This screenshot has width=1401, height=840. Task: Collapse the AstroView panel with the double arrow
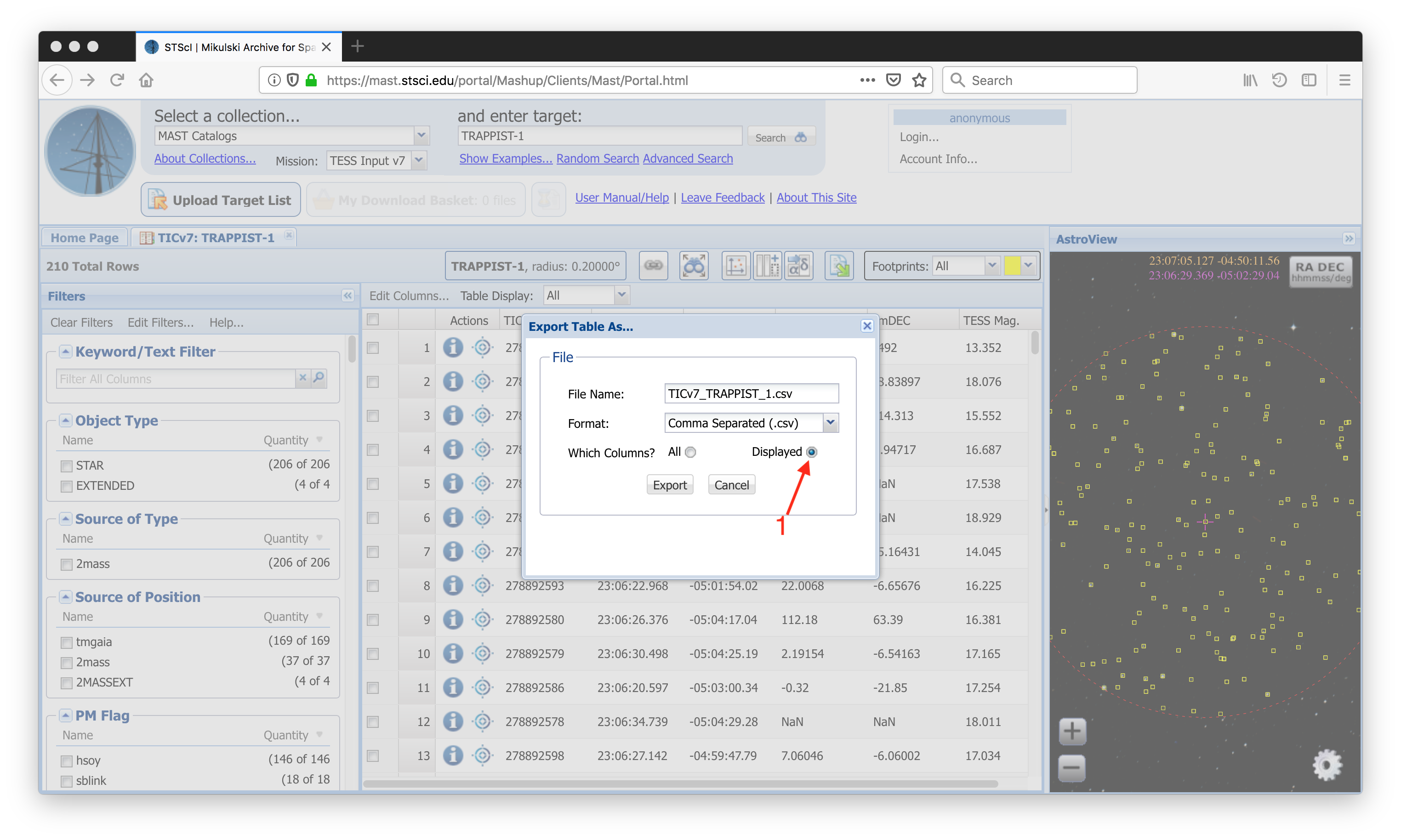pos(1349,239)
